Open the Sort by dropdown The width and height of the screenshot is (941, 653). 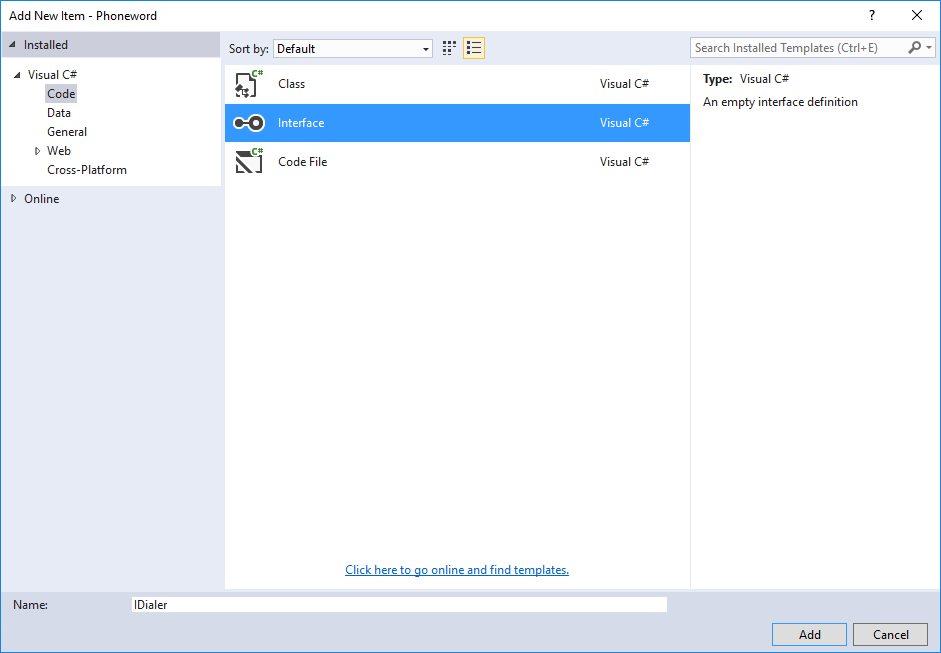pyautogui.click(x=352, y=48)
